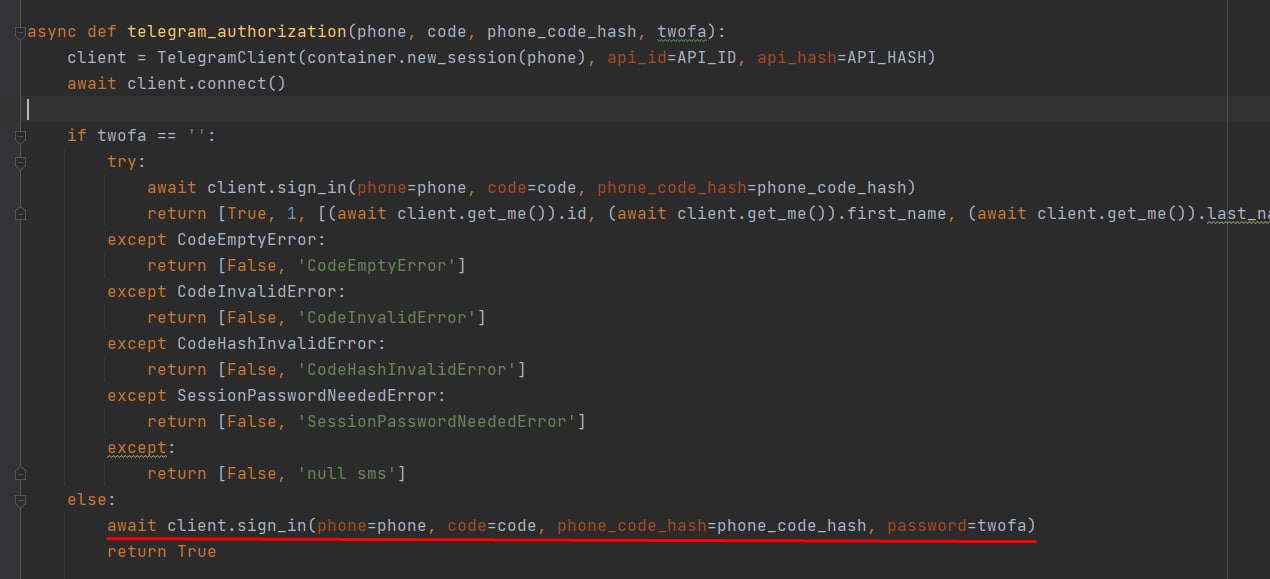Viewport: 1270px width, 579px height.
Task: Click CodeInvalidError in the except clause
Action: tap(256, 292)
